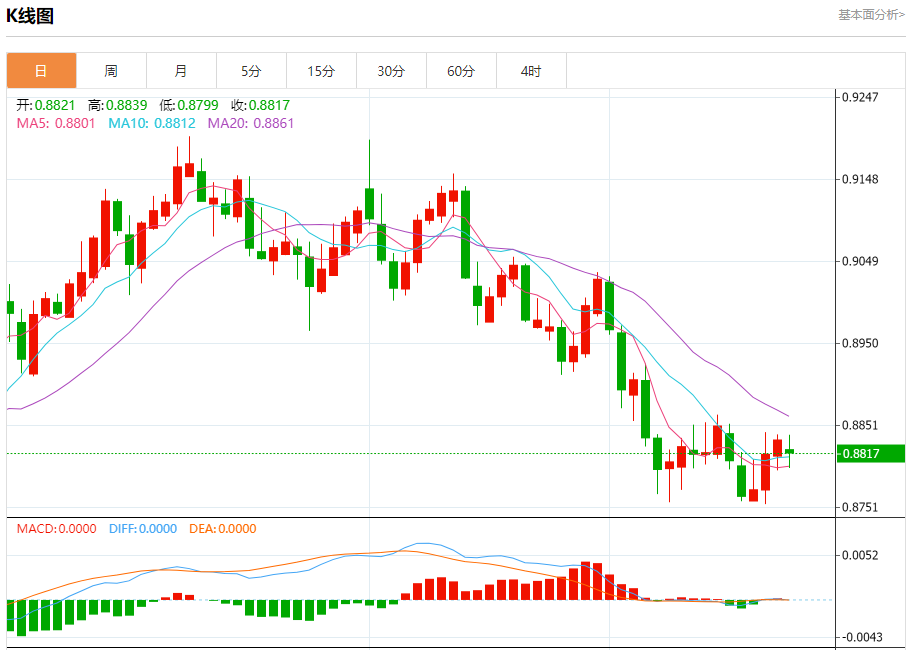The height and width of the screenshot is (650, 910).
Task: Click the MA5: 0.8801 label
Action: coord(56,123)
